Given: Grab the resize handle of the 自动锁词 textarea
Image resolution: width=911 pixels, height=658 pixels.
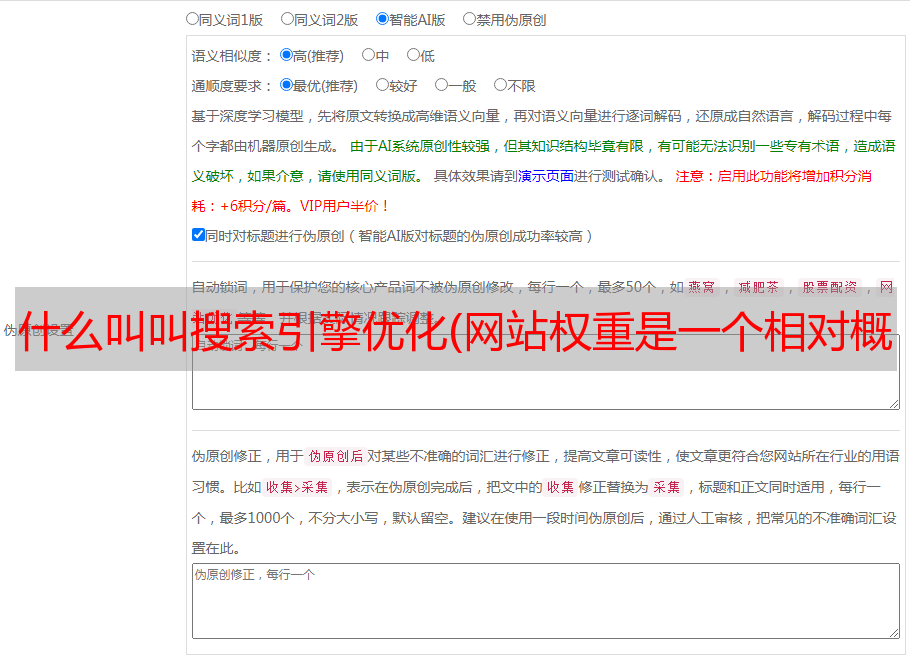Looking at the screenshot, I should click(894, 404).
